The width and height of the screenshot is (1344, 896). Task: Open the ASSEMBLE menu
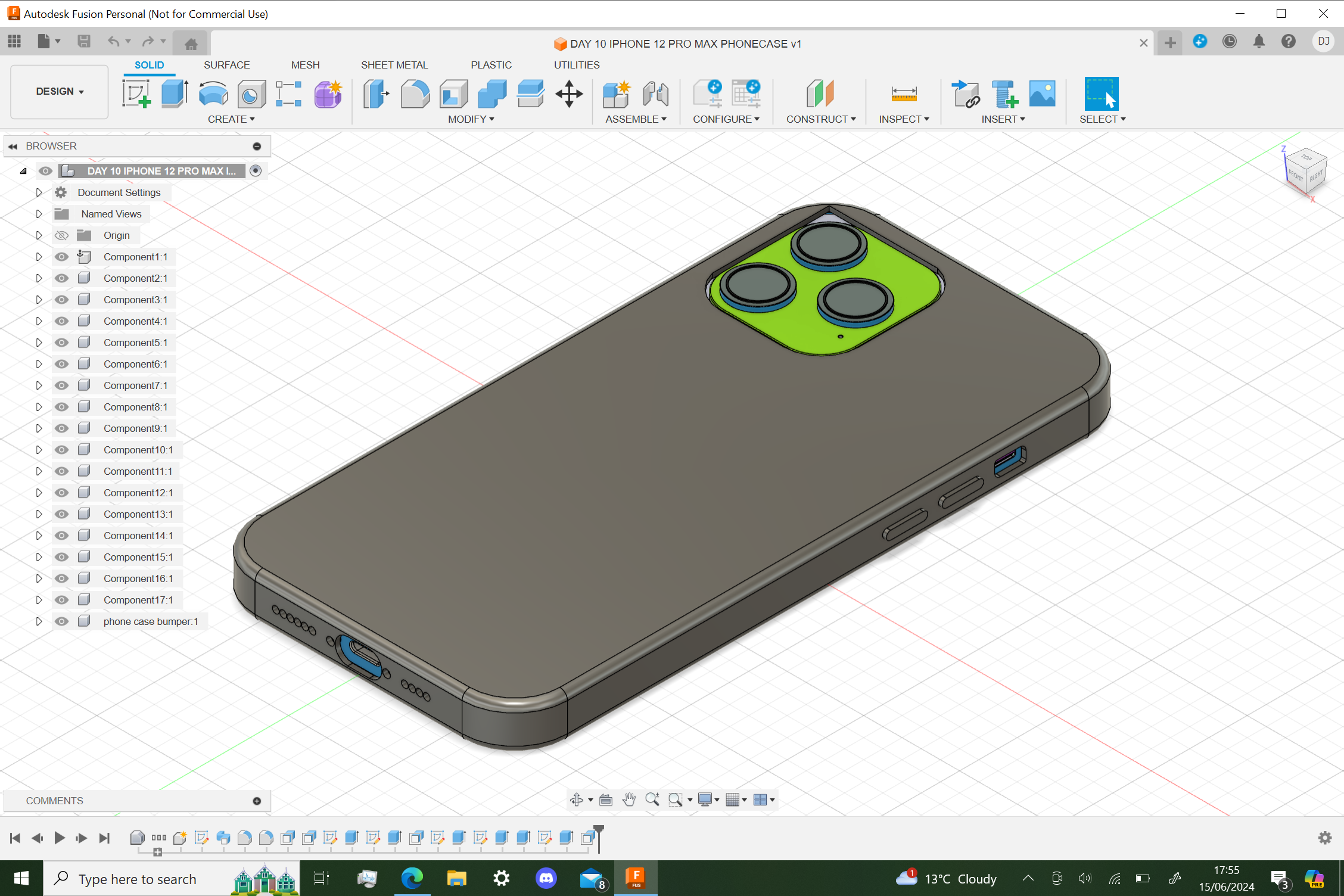pyautogui.click(x=636, y=119)
